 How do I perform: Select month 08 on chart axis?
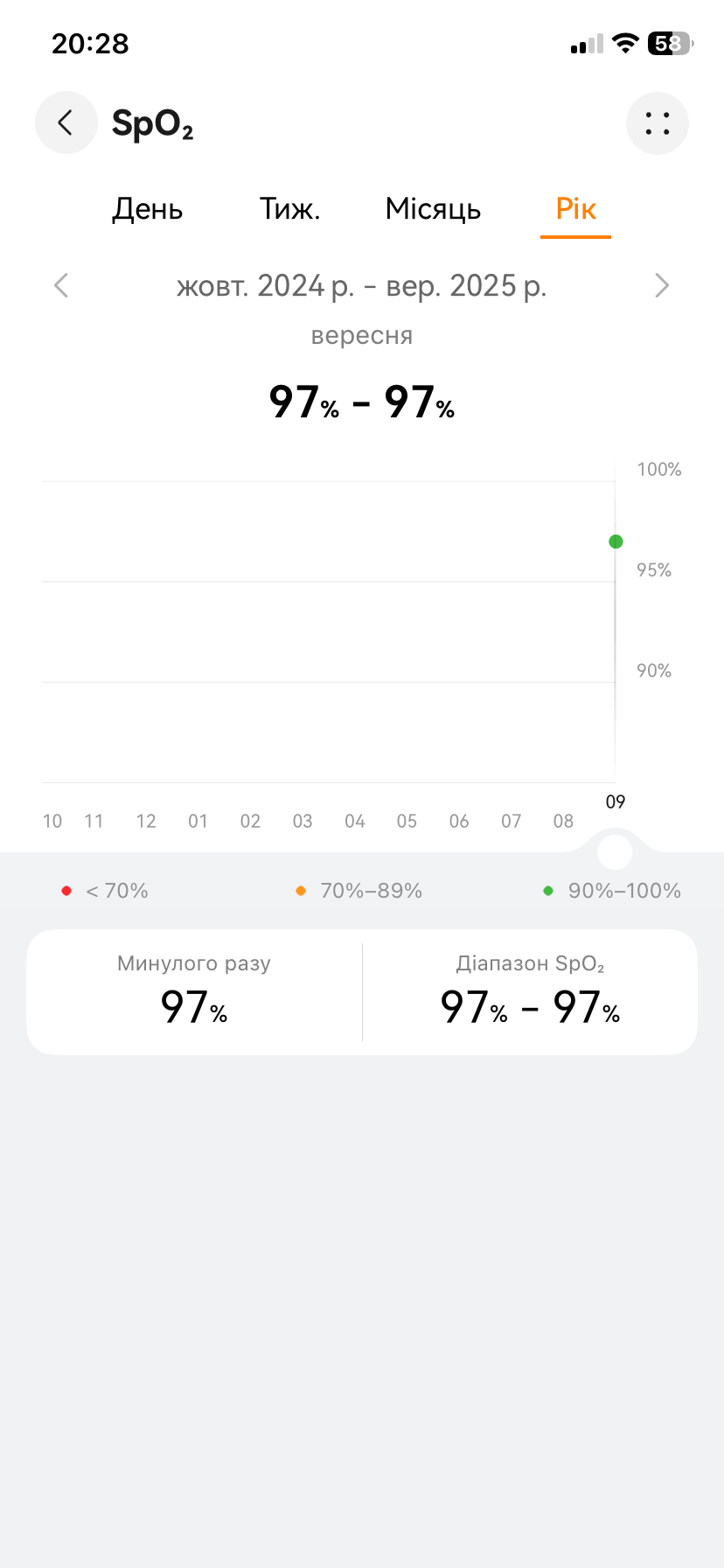pyautogui.click(x=563, y=821)
